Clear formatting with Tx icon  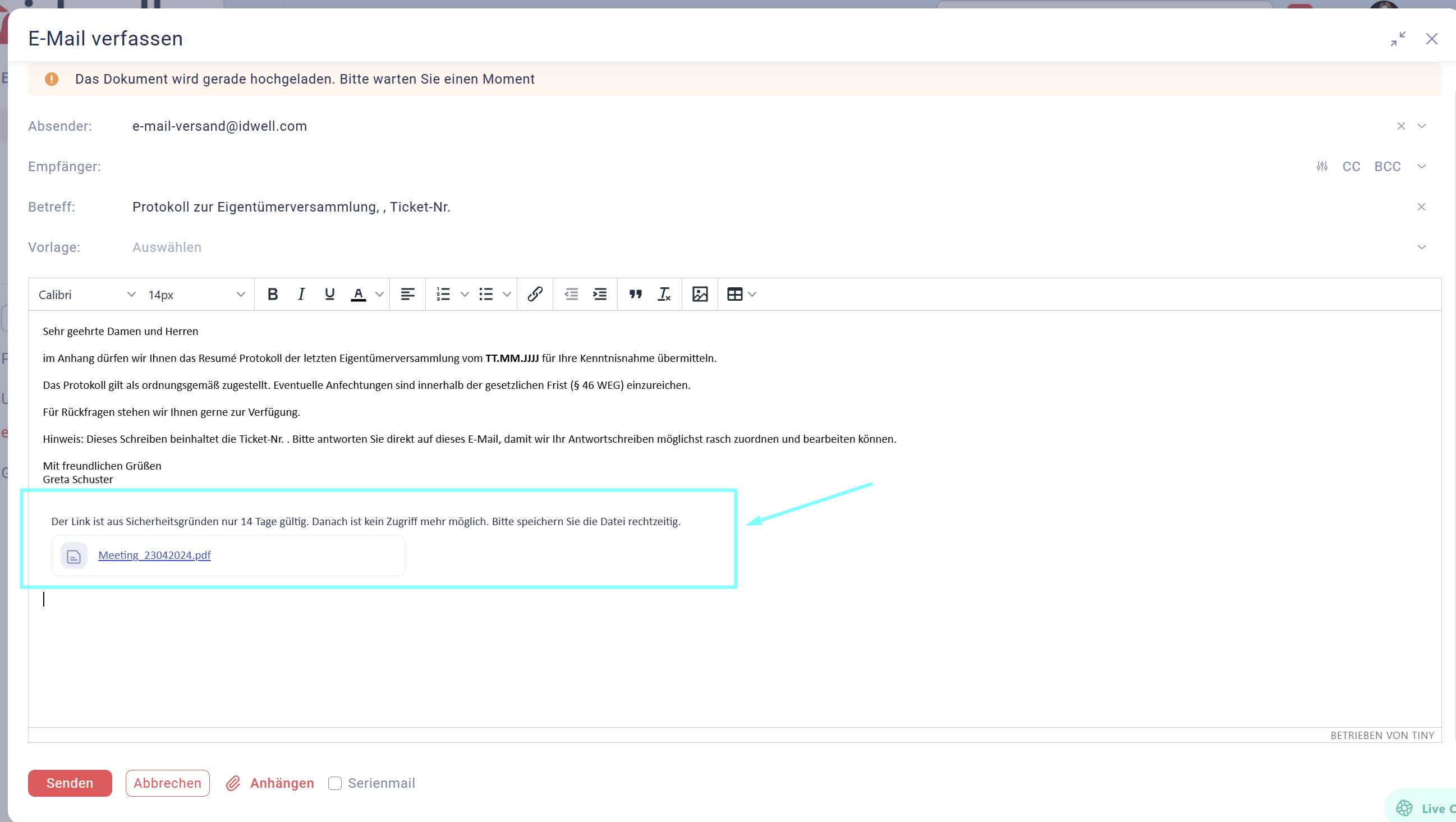click(x=664, y=294)
